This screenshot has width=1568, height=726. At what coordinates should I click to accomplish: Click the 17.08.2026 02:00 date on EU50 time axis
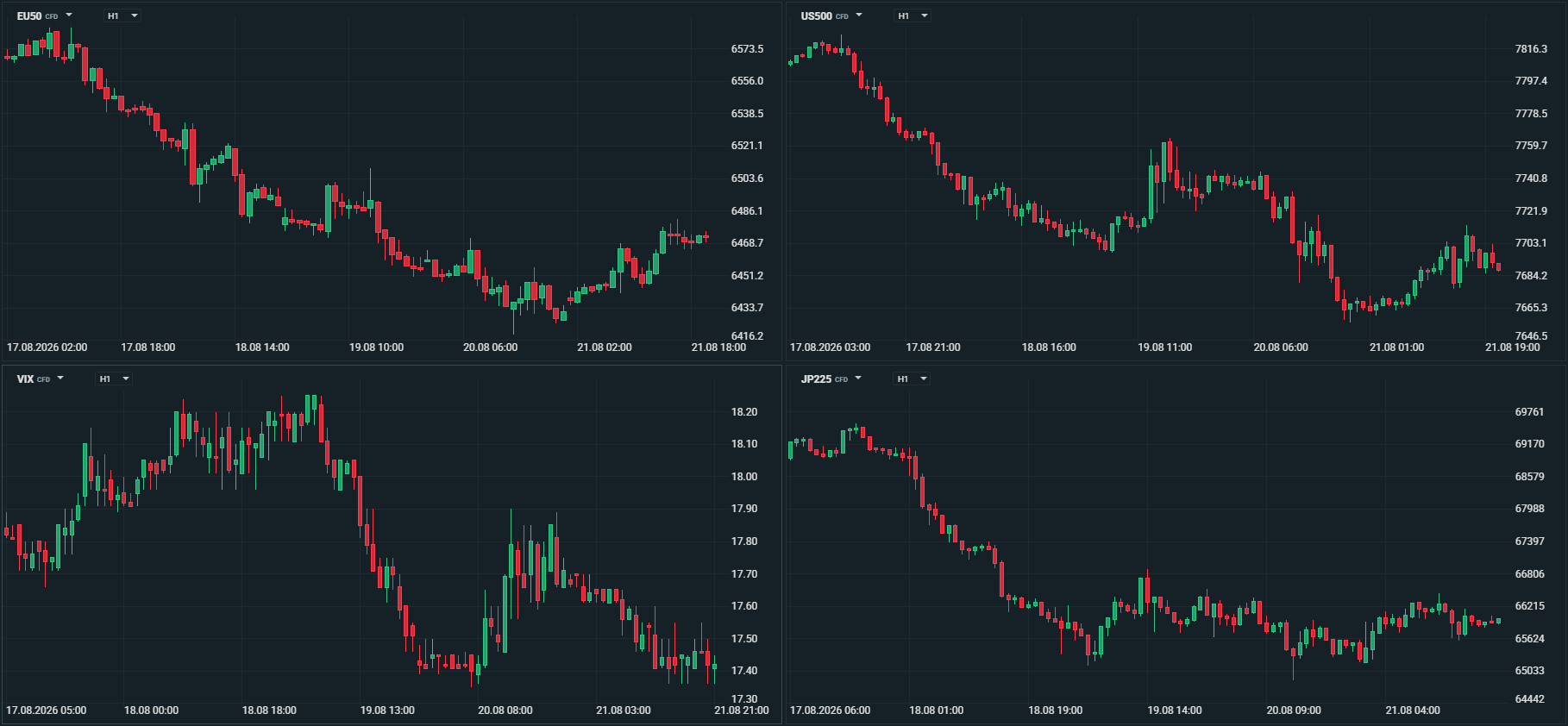pyautogui.click(x=47, y=347)
